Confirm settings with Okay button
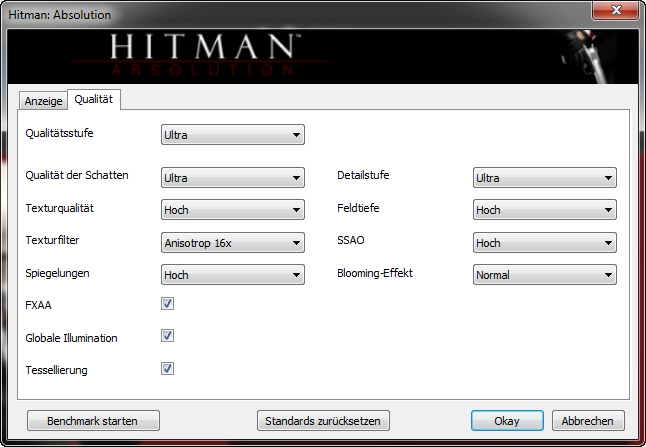 507,421
